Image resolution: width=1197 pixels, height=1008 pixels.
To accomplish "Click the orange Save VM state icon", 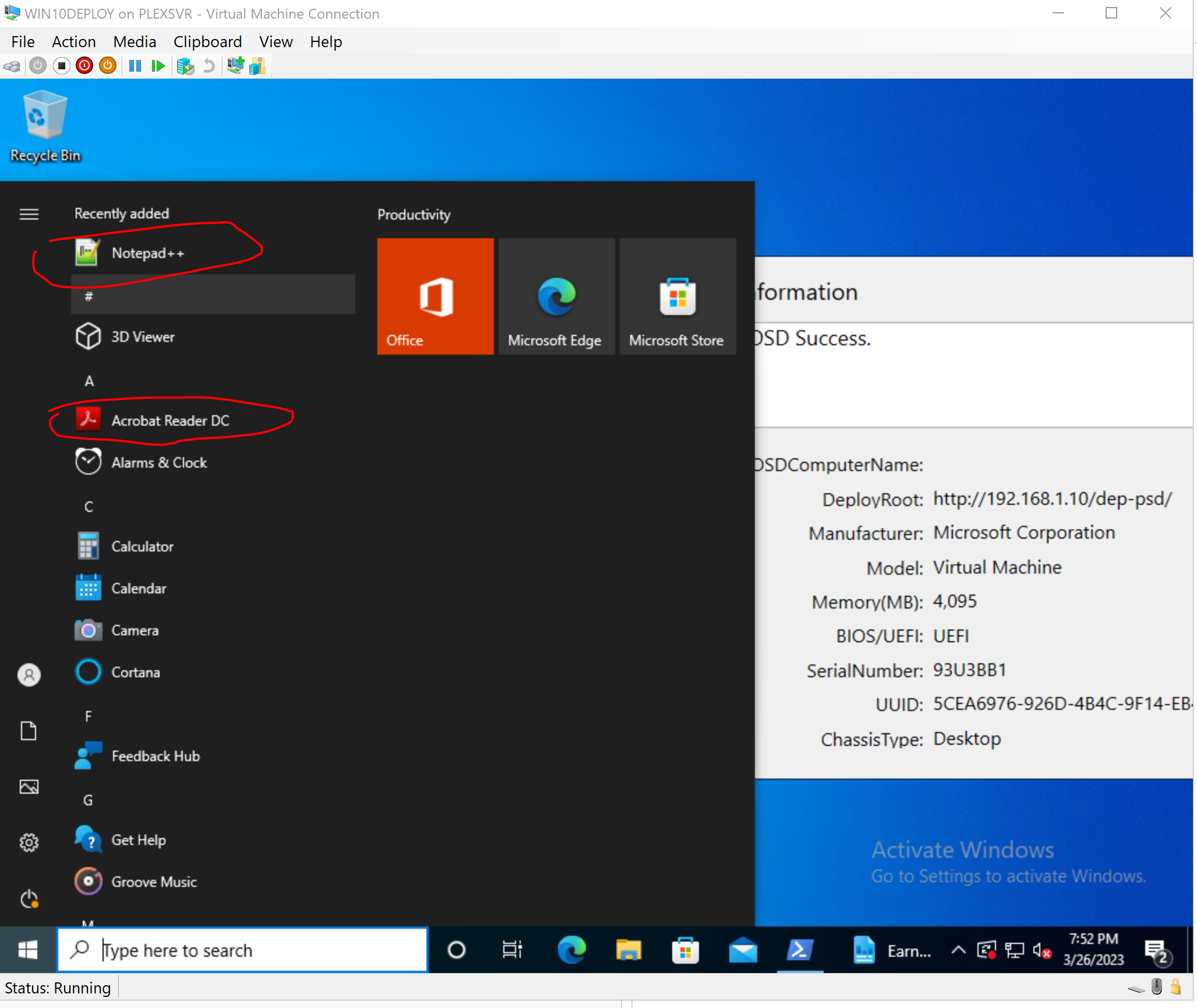I will point(107,65).
